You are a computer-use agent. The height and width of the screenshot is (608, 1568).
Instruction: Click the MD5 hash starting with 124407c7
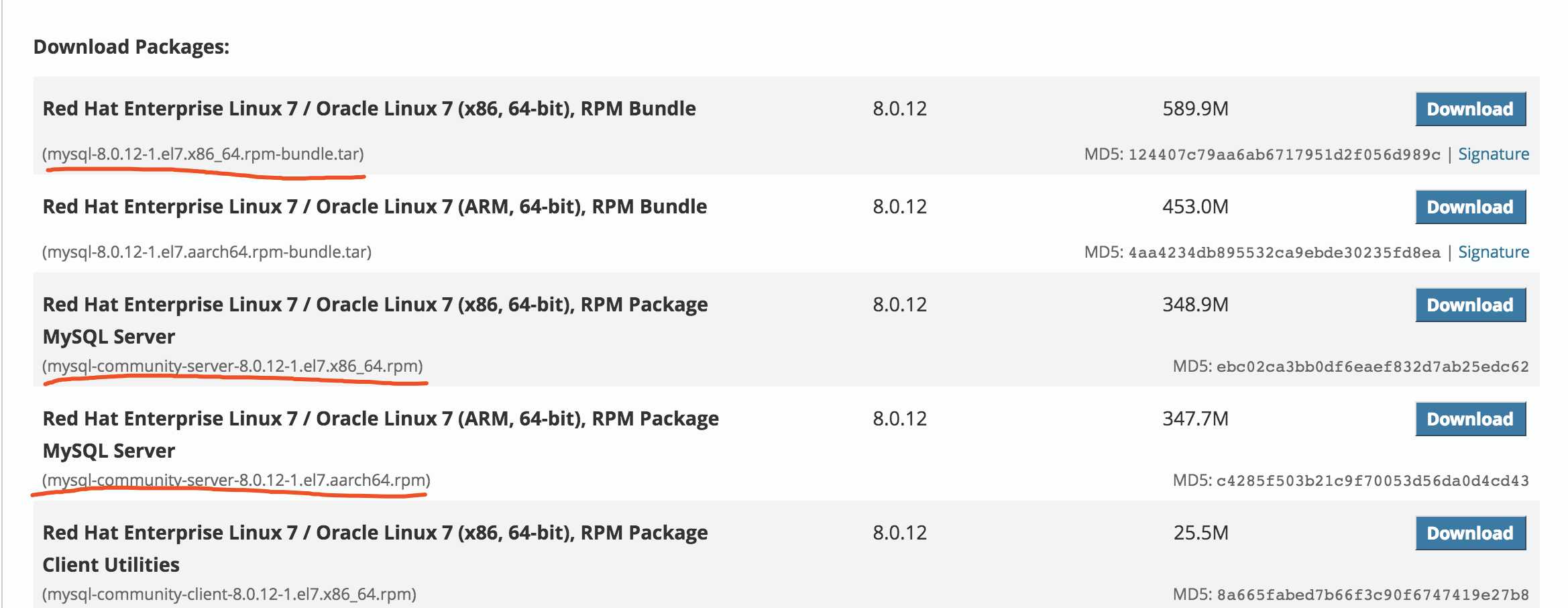click(x=1284, y=155)
